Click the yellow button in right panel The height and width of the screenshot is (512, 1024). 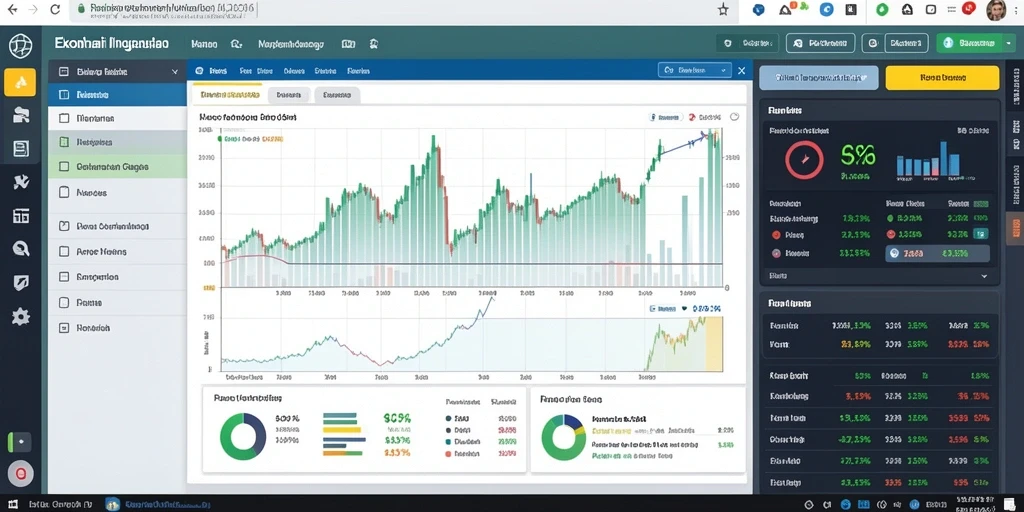pos(942,77)
